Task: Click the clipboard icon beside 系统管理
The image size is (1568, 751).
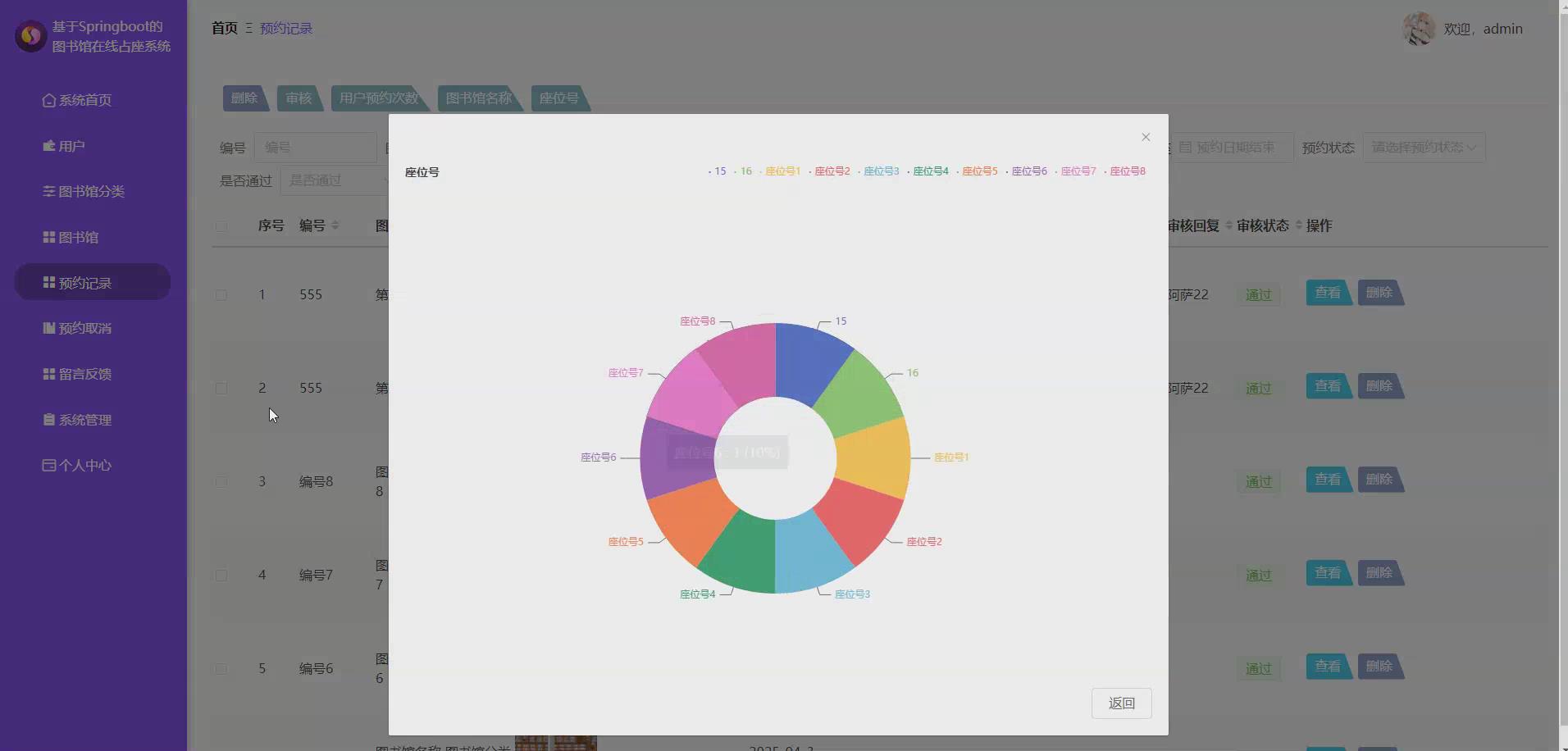Action: 49,420
